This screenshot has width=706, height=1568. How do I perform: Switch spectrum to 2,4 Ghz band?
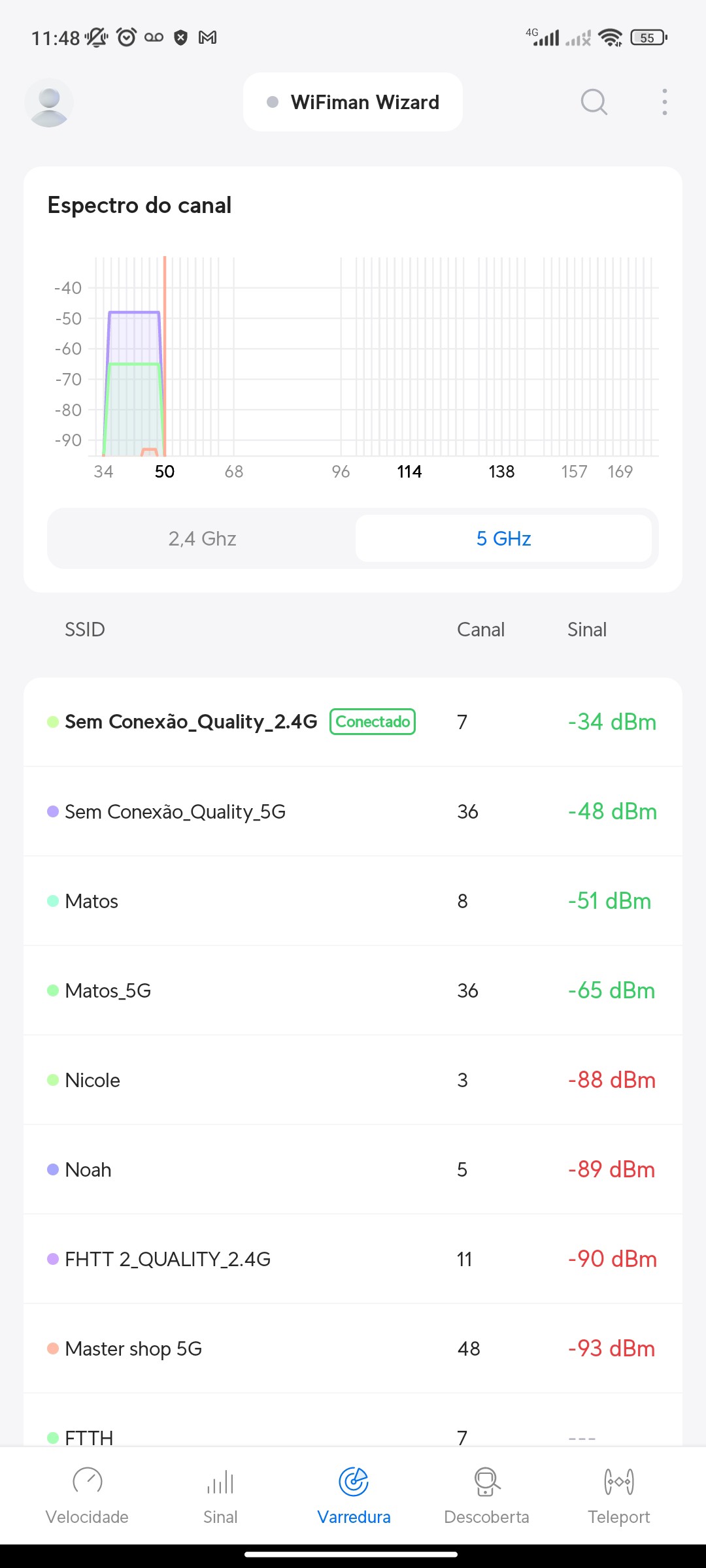click(x=202, y=538)
